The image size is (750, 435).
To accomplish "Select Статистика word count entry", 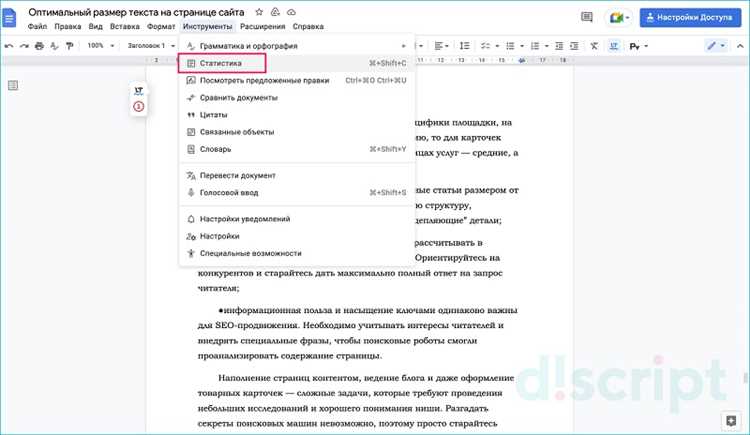I will click(297, 63).
